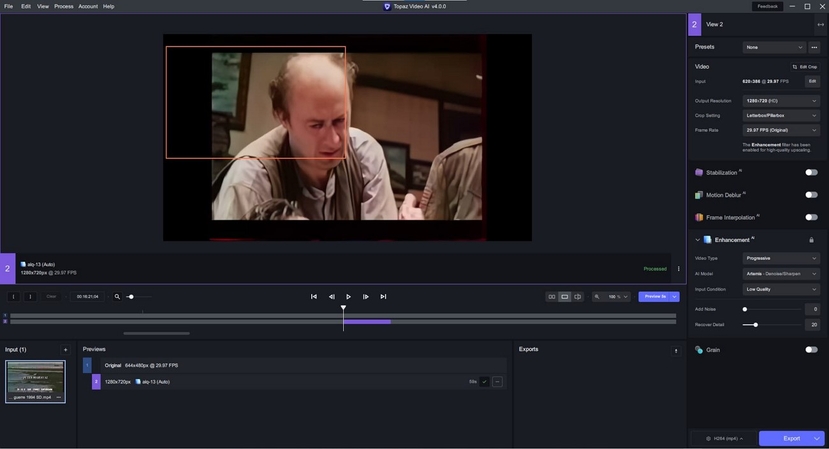Open the AI Model dropdown
The width and height of the screenshot is (829, 449).
781,274
